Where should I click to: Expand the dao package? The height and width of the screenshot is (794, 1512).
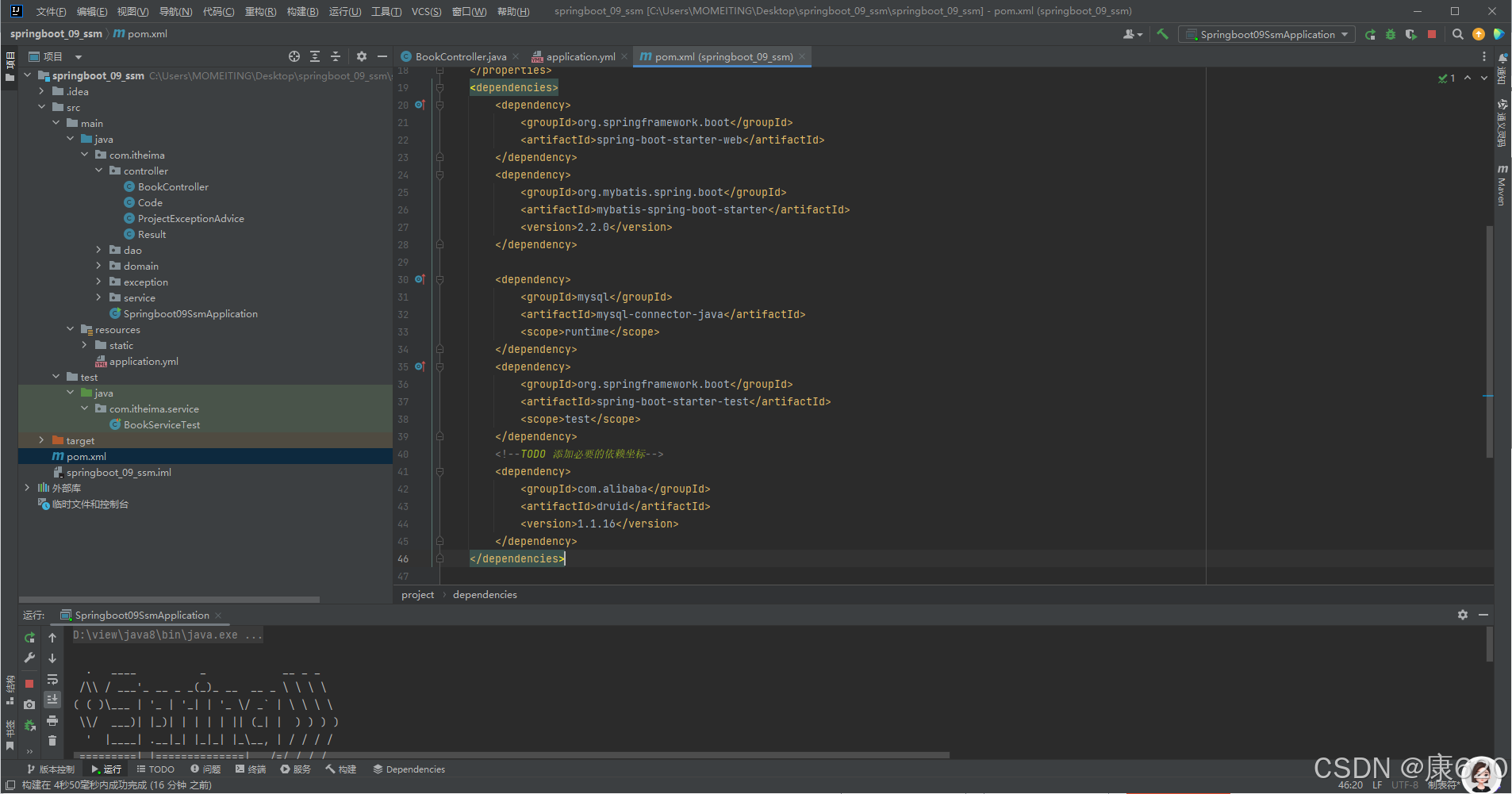pyautogui.click(x=98, y=250)
